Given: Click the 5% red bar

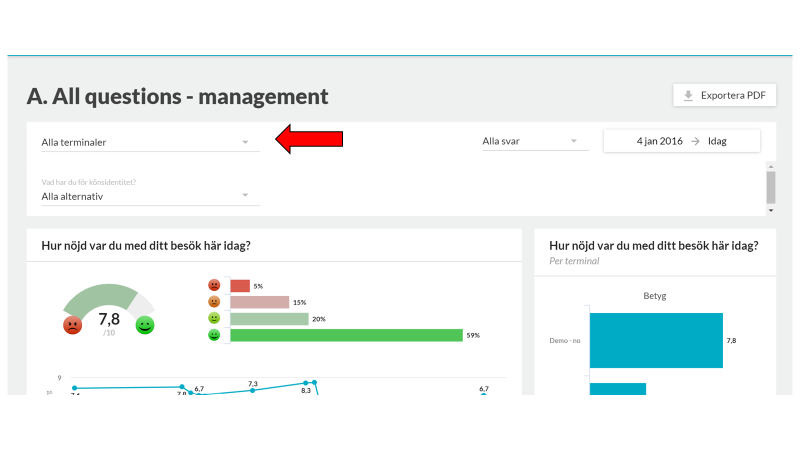Looking at the screenshot, I should [x=240, y=286].
